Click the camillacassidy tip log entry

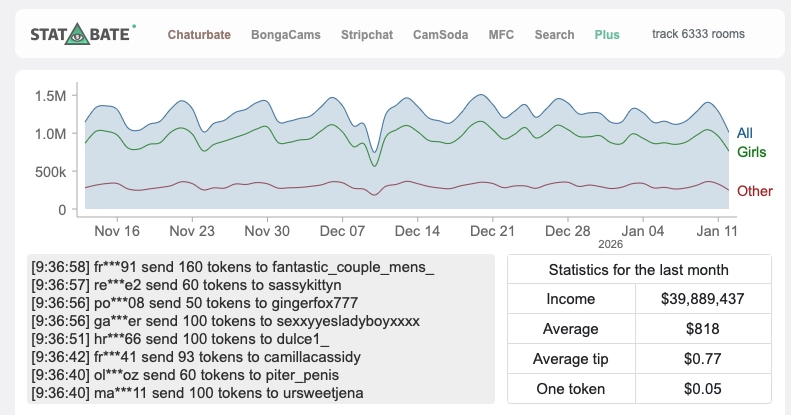click(196, 357)
